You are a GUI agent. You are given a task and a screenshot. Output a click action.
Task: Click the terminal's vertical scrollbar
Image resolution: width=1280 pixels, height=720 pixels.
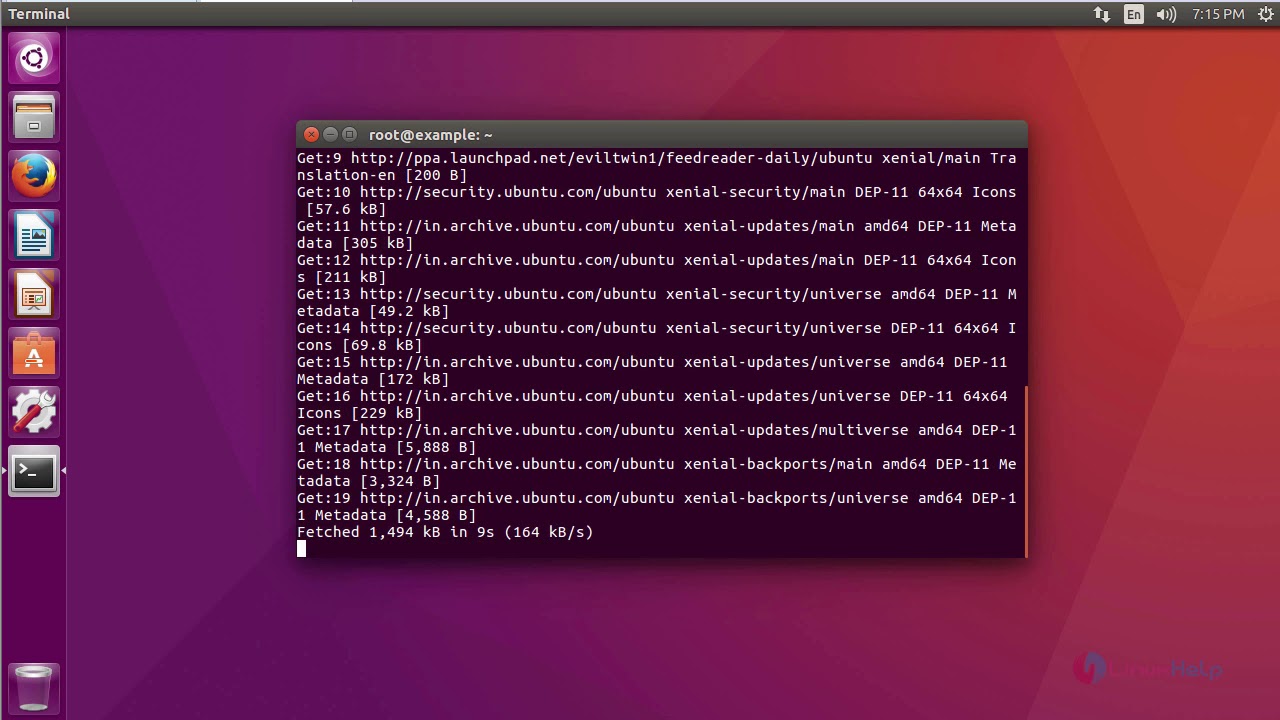pyautogui.click(x=1025, y=471)
